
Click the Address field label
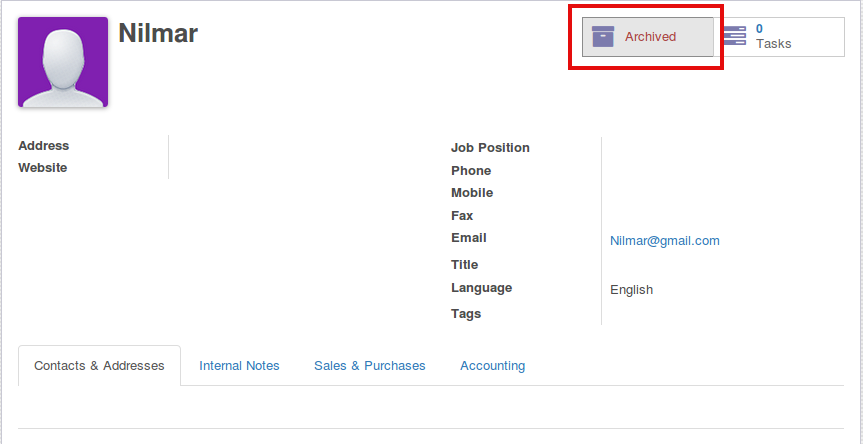tap(44, 146)
